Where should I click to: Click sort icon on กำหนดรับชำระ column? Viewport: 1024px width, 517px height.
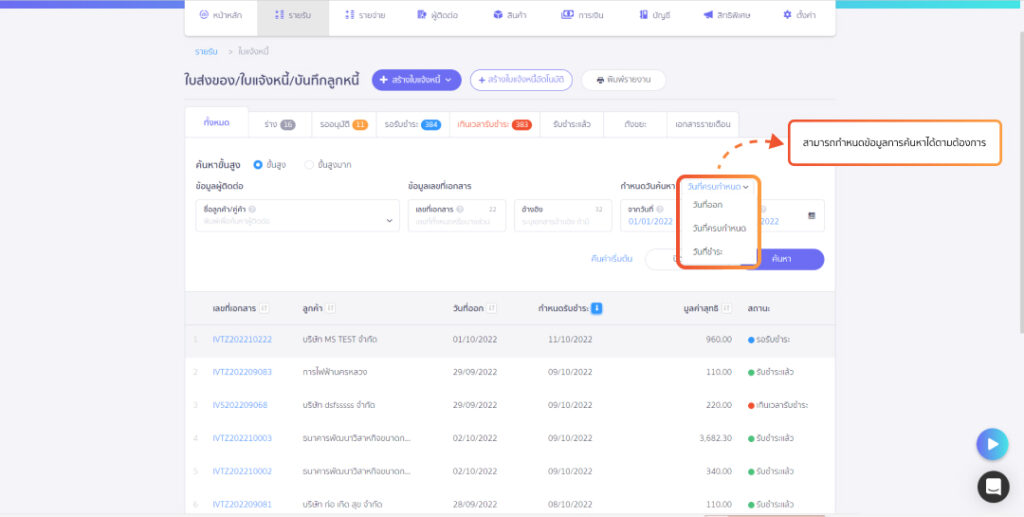[596, 308]
